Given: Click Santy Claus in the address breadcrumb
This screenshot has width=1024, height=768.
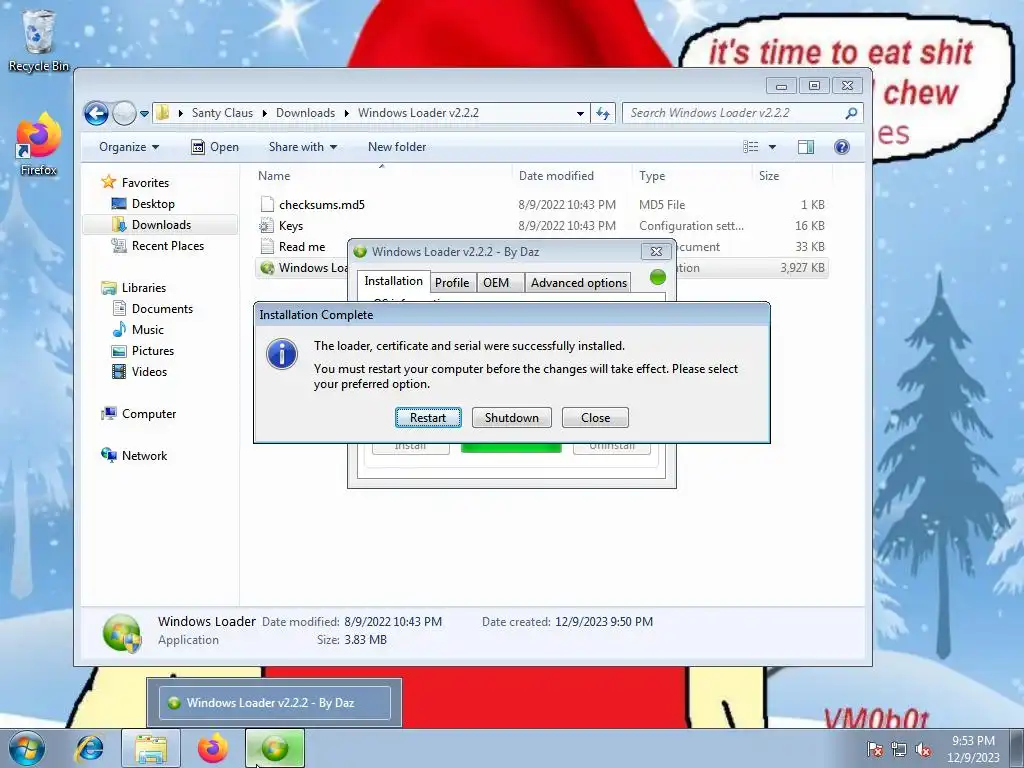Looking at the screenshot, I should pyautogui.click(x=222, y=113).
